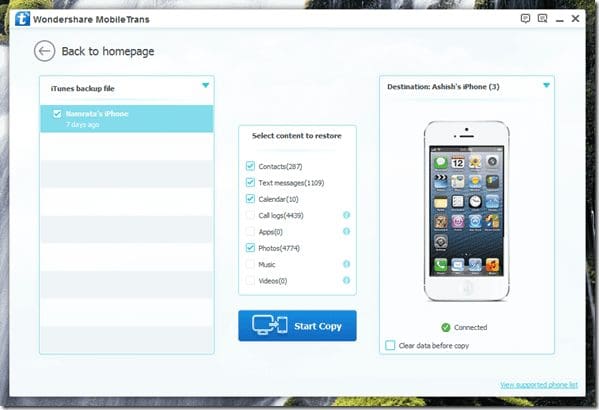Uncheck the Text messages(1109) checkbox
This screenshot has width=599, height=410.
coord(250,182)
